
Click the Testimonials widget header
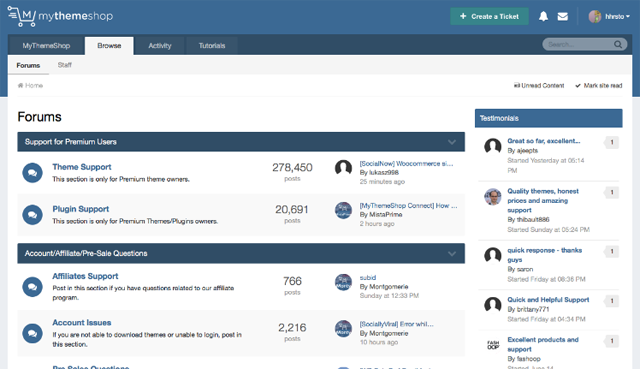point(549,118)
